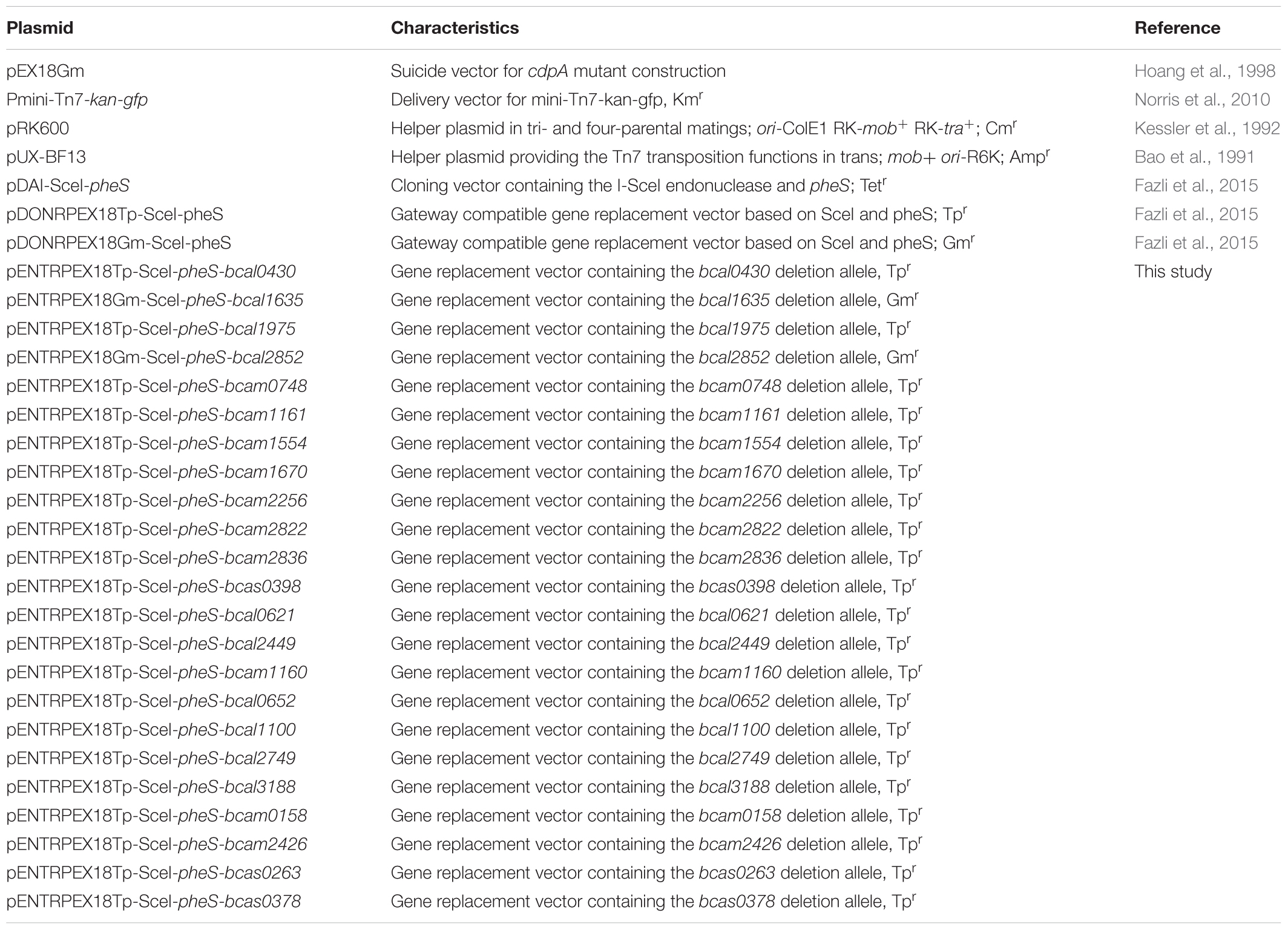
Task: Click Fazli et al., 2015 beside pDONRPEX18Gm-SceI-pheS
Action: coord(1196,243)
